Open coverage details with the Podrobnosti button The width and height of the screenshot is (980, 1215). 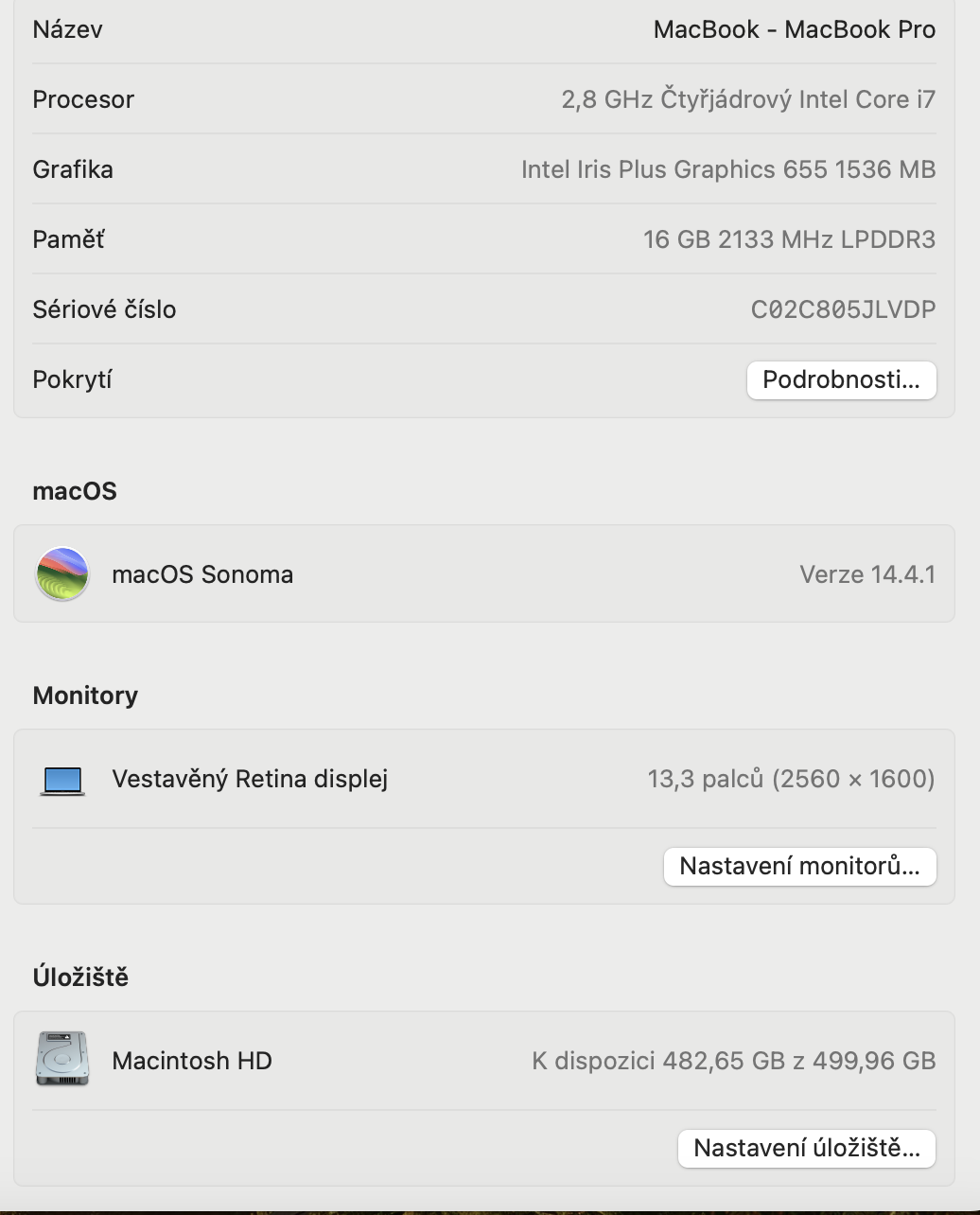(x=841, y=380)
